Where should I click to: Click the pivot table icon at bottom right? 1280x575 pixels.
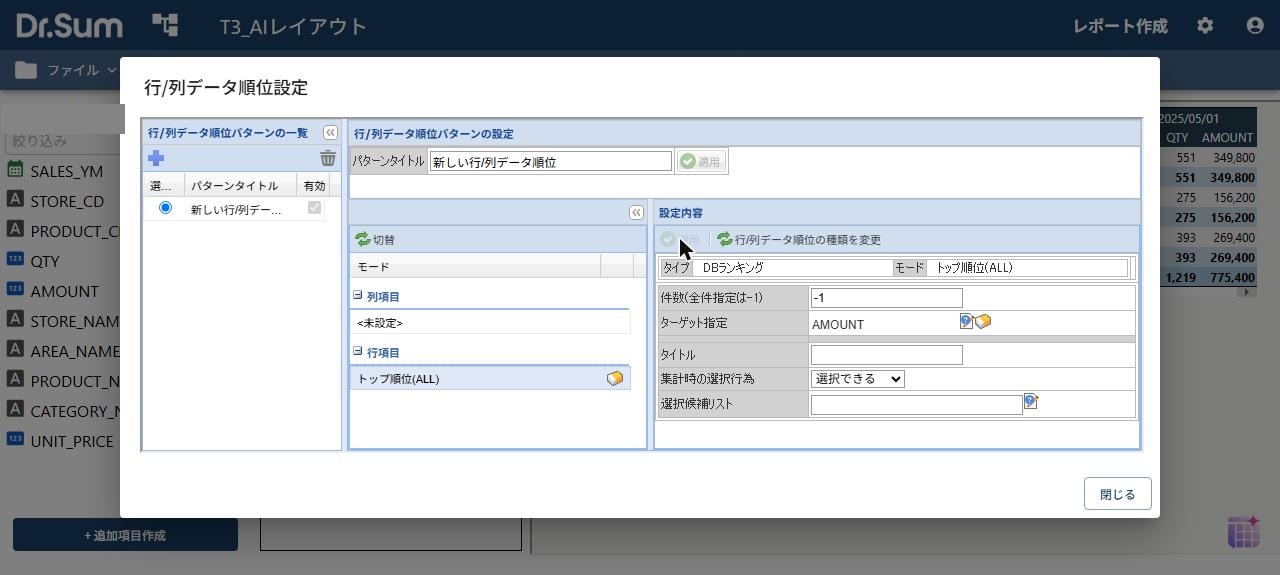1243,532
